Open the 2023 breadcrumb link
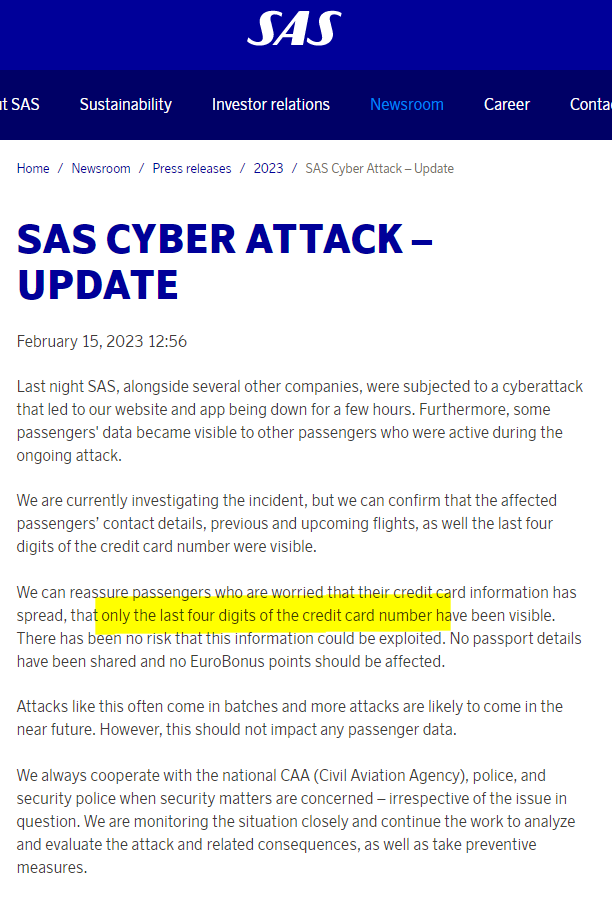This screenshot has width=612, height=902. click(269, 169)
